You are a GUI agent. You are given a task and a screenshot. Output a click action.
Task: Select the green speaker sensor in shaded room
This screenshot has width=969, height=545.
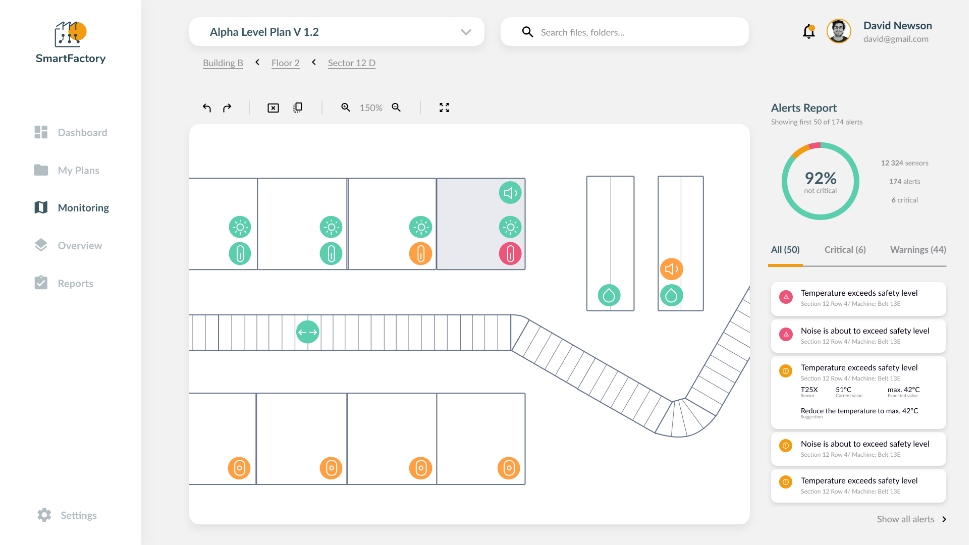510,193
